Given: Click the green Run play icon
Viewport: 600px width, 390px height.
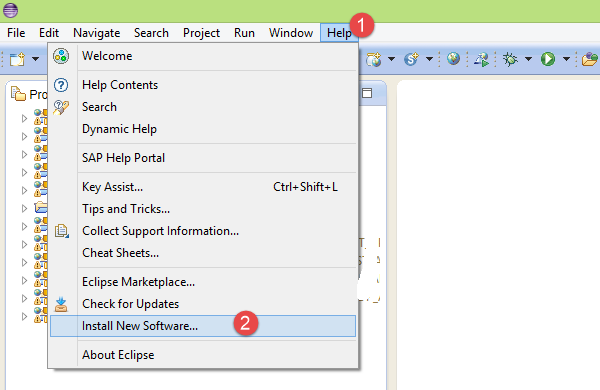Looking at the screenshot, I should 548,59.
